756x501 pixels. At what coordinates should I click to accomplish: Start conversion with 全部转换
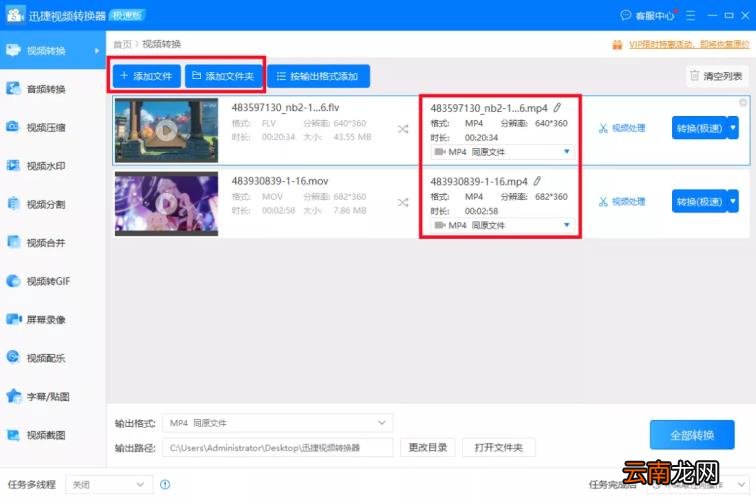pyautogui.click(x=692, y=435)
